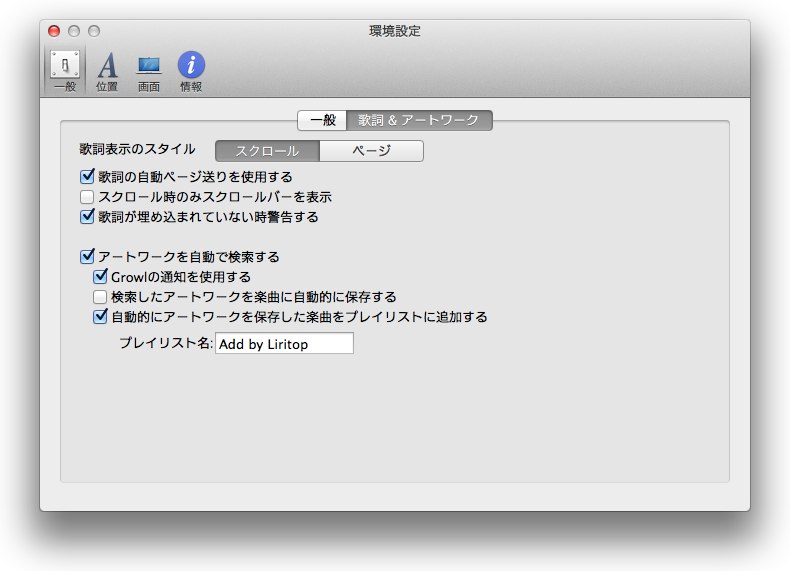
Task: Click the プレイリスト名: label
Action: click(166, 343)
